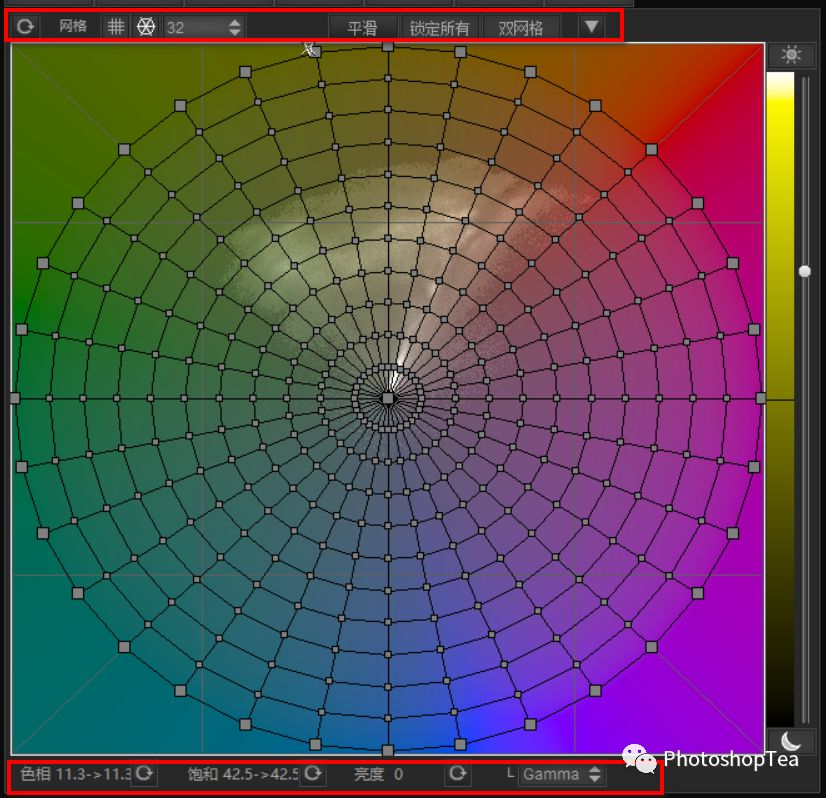Select the rectangular grid pattern icon
The image size is (826, 798).
pyautogui.click(x=116, y=26)
